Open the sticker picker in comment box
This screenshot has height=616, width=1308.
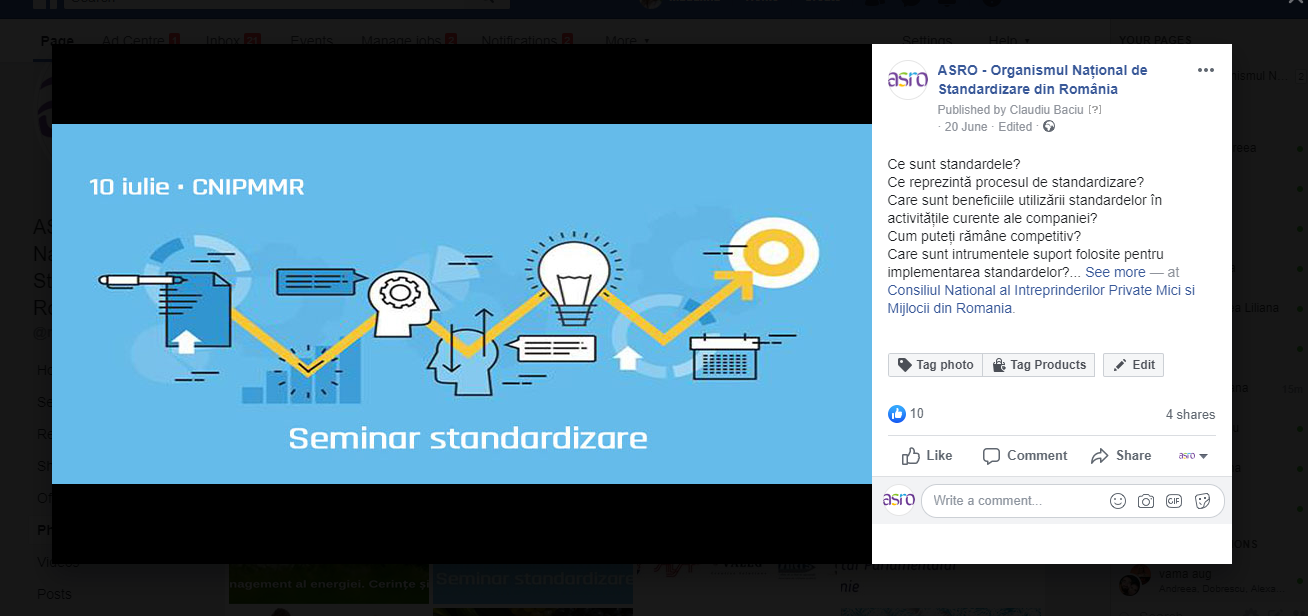tap(1202, 501)
